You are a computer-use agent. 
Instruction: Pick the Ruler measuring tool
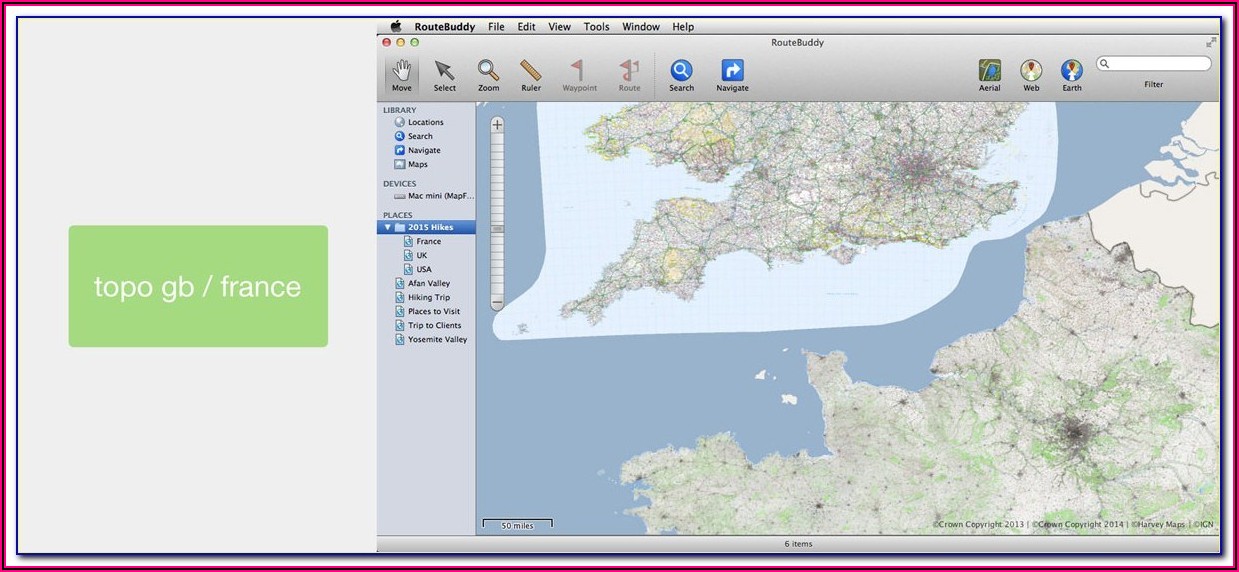click(x=531, y=72)
